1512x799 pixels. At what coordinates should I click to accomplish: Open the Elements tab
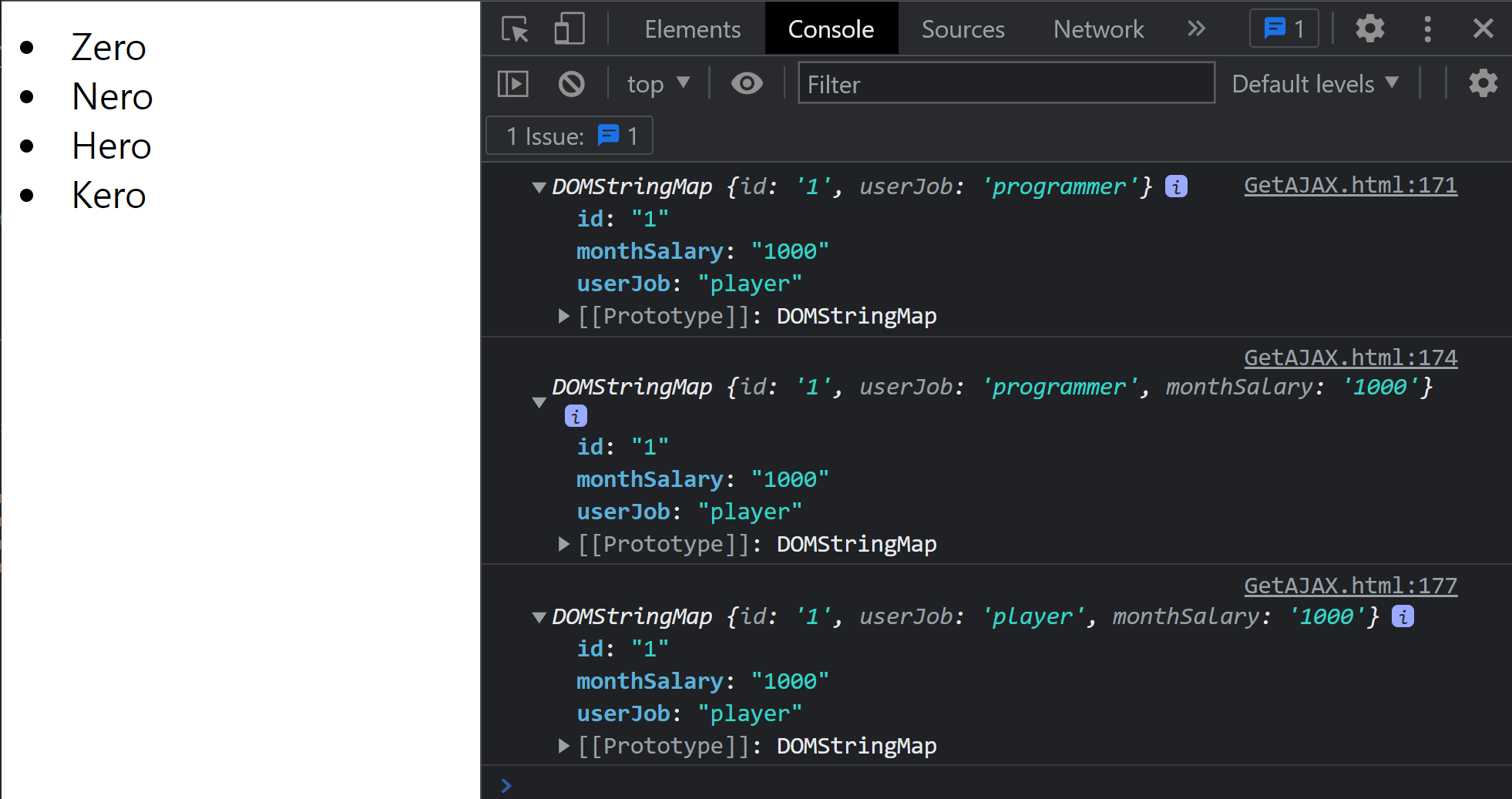coord(692,29)
